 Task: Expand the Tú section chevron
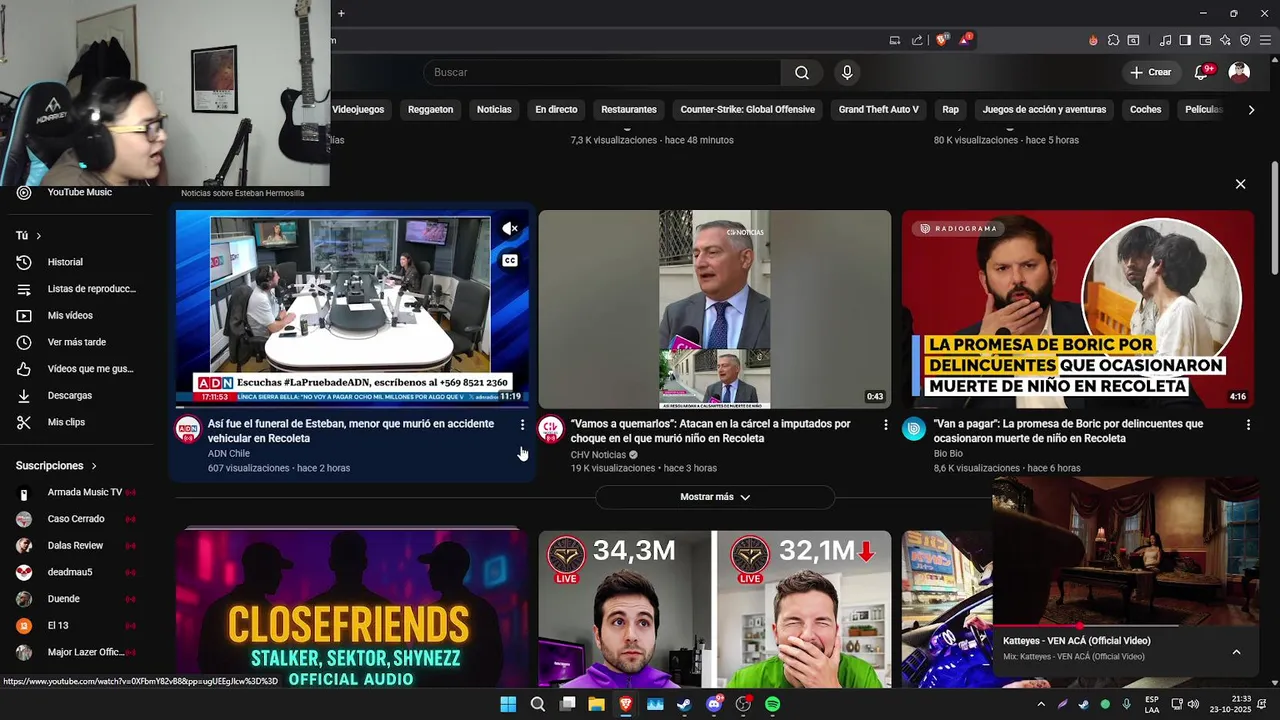(x=39, y=236)
